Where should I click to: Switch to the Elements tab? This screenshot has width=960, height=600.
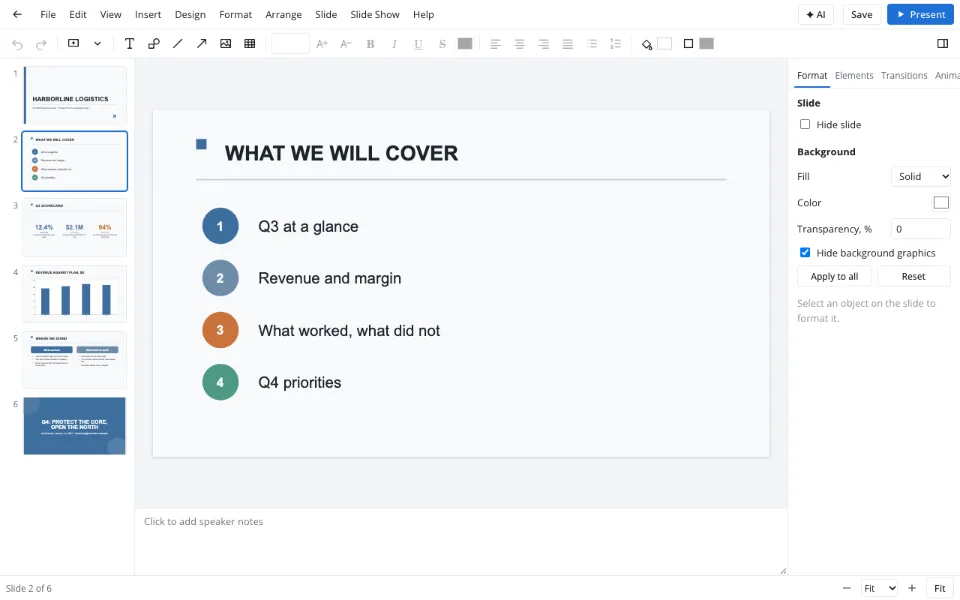click(x=853, y=75)
